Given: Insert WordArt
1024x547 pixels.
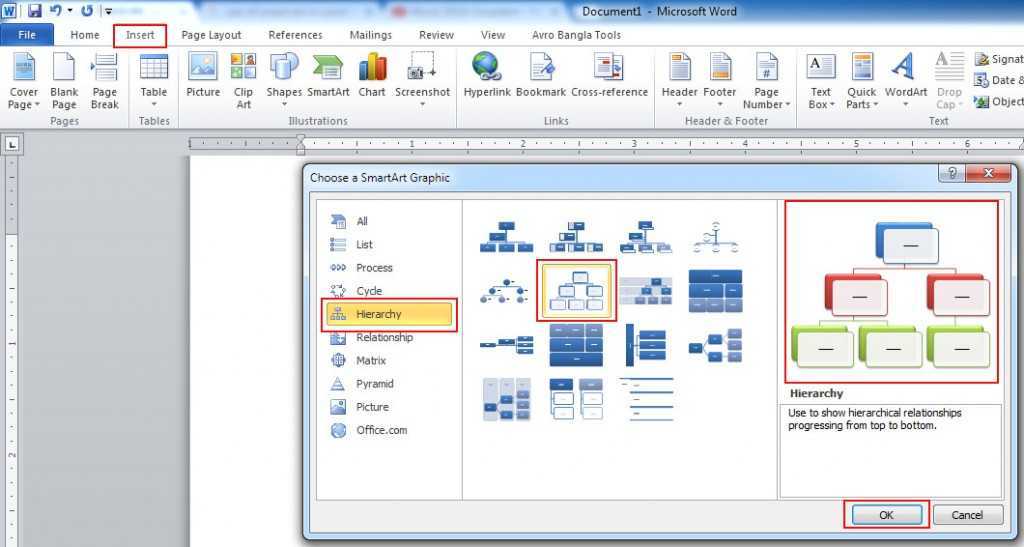Looking at the screenshot, I should click(906, 80).
